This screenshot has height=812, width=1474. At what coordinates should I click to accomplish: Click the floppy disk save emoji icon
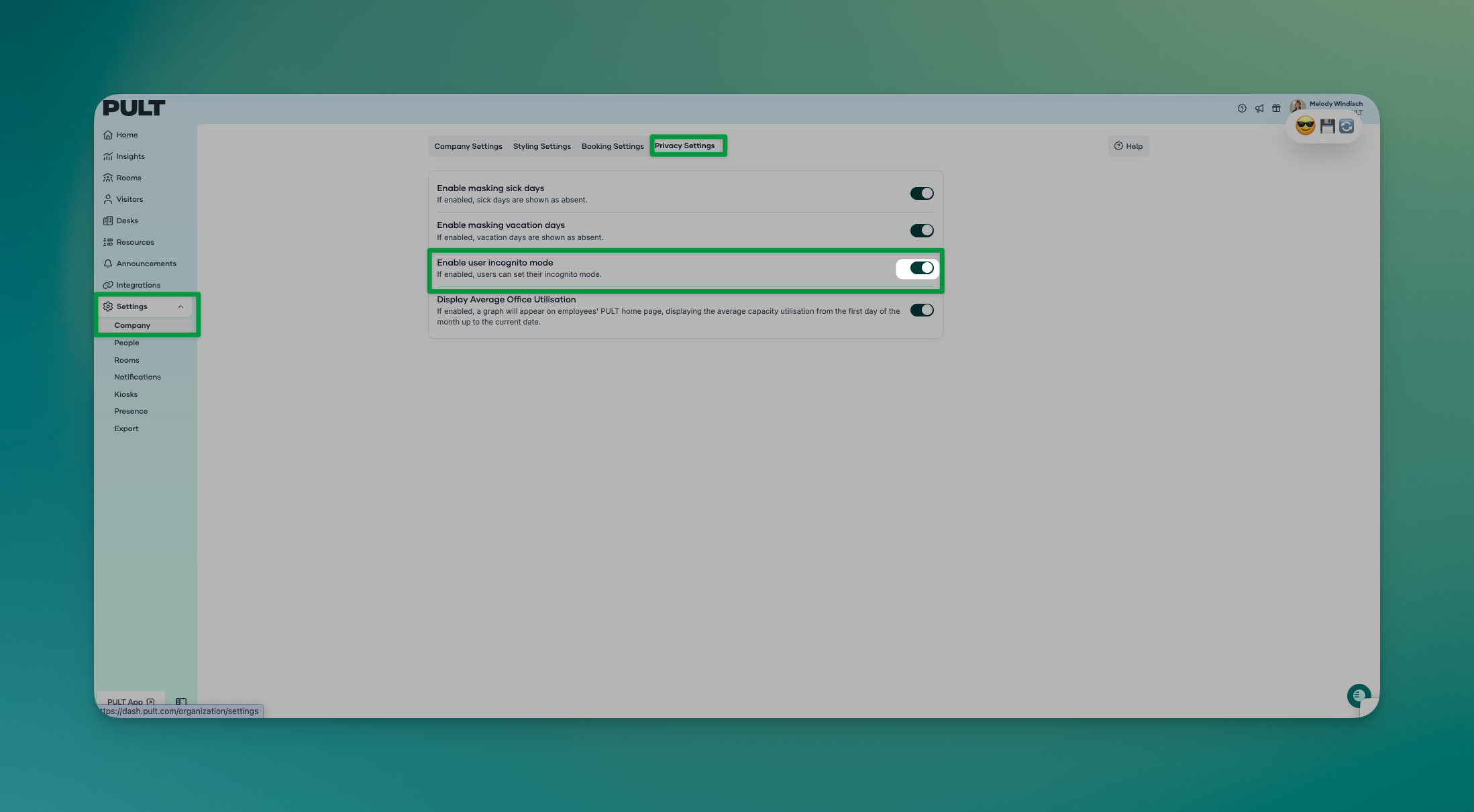click(1326, 126)
